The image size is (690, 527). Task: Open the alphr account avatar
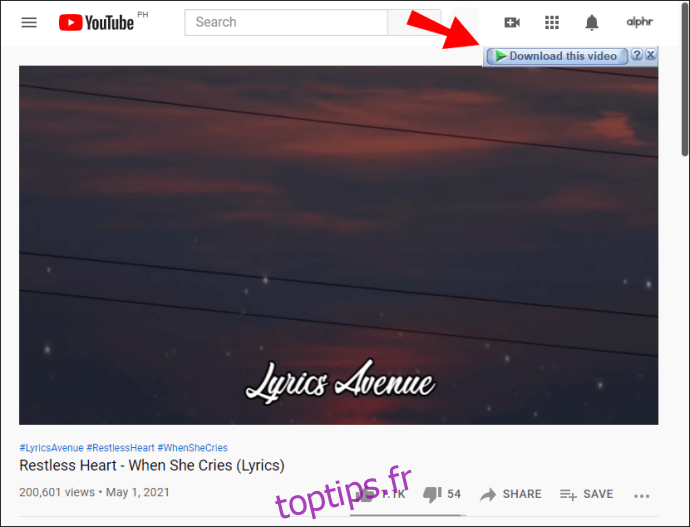click(639, 22)
